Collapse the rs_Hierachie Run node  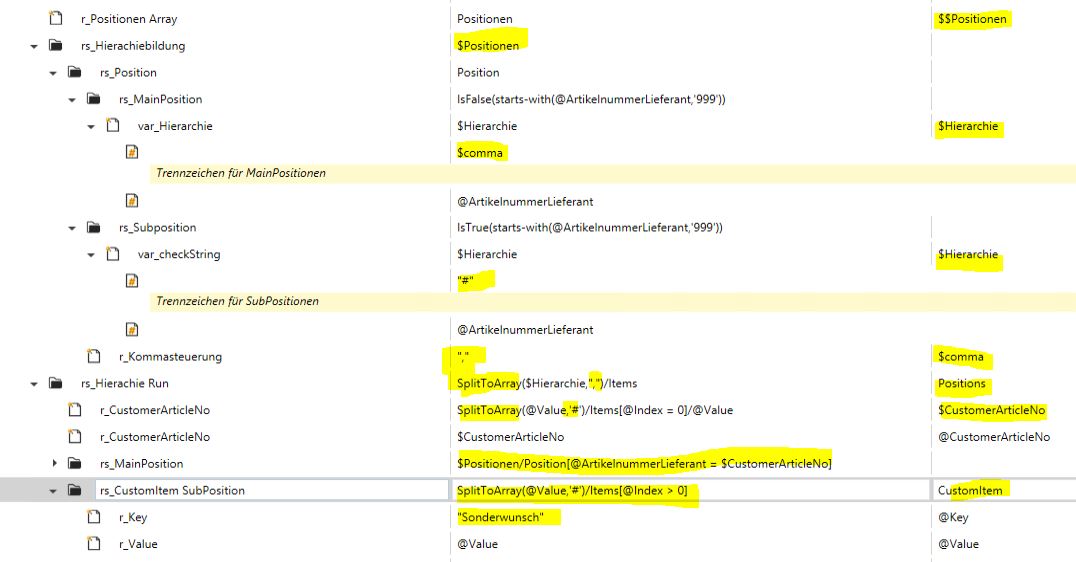pos(34,384)
